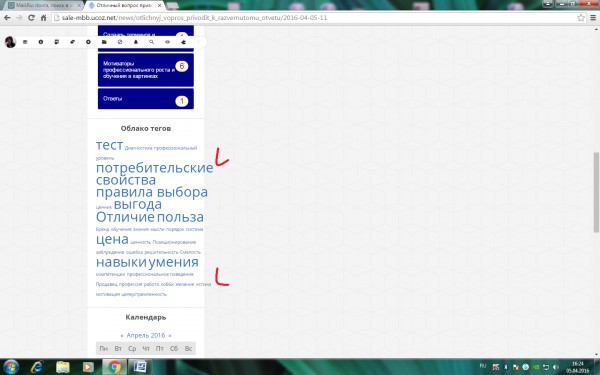Click the цена tag

pos(112,240)
